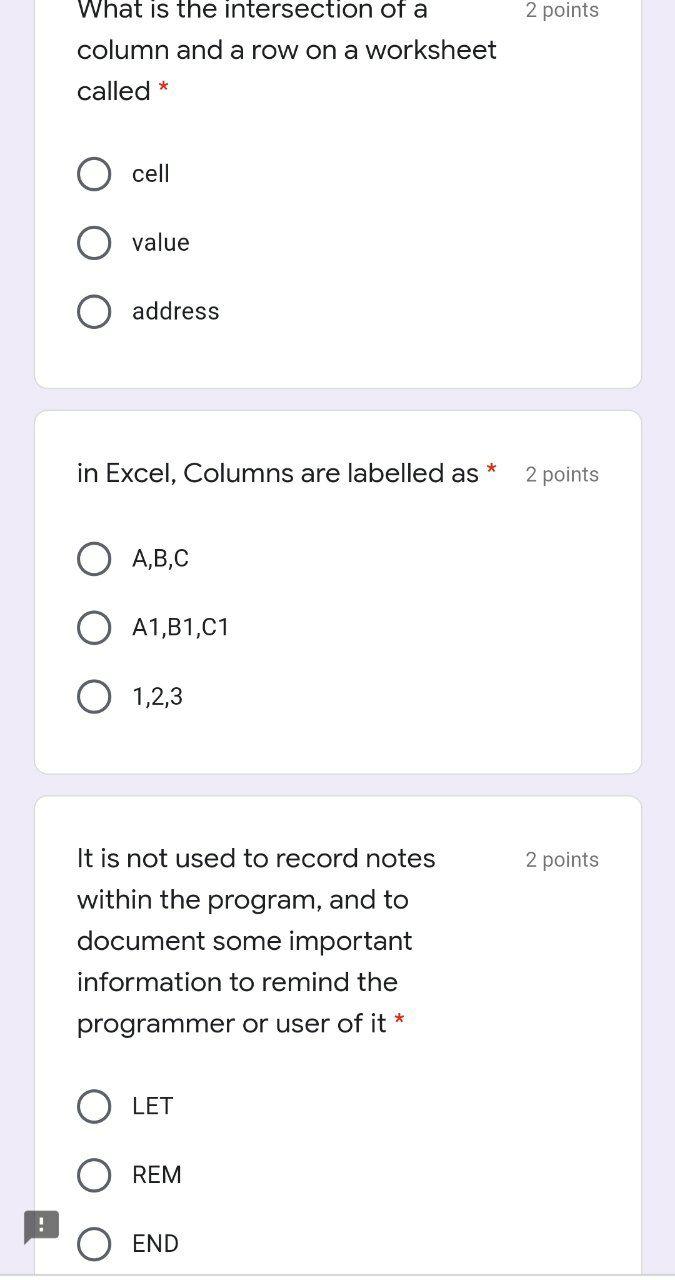
Task: Open the report abuse icon
Action: (41, 1227)
